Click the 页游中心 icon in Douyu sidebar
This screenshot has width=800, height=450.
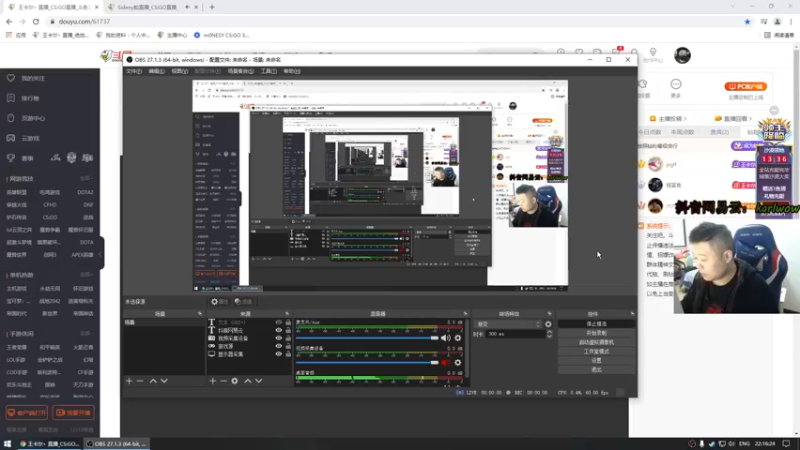(x=11, y=118)
